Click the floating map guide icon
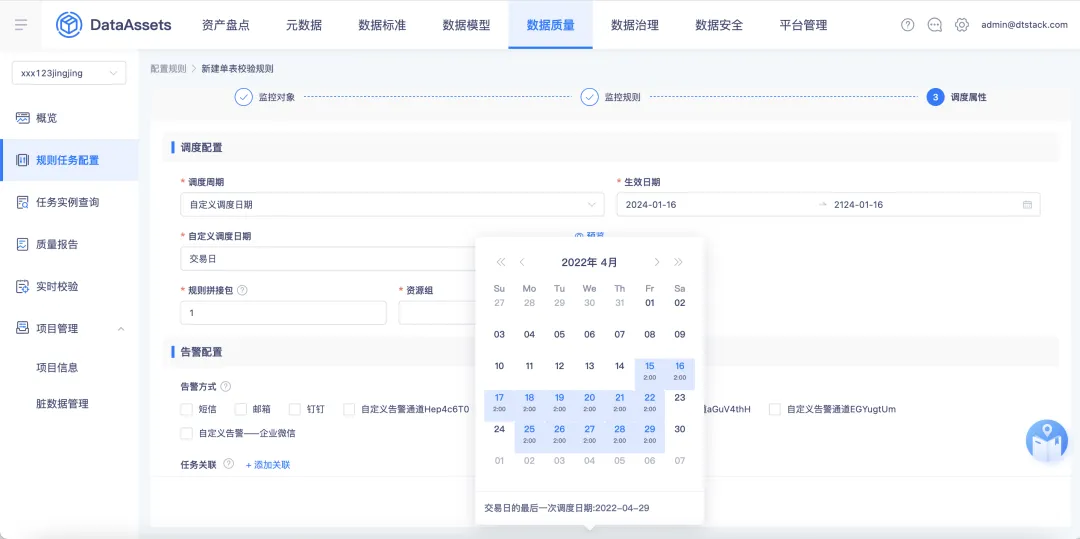Image resolution: width=1080 pixels, height=539 pixels. 1046,441
